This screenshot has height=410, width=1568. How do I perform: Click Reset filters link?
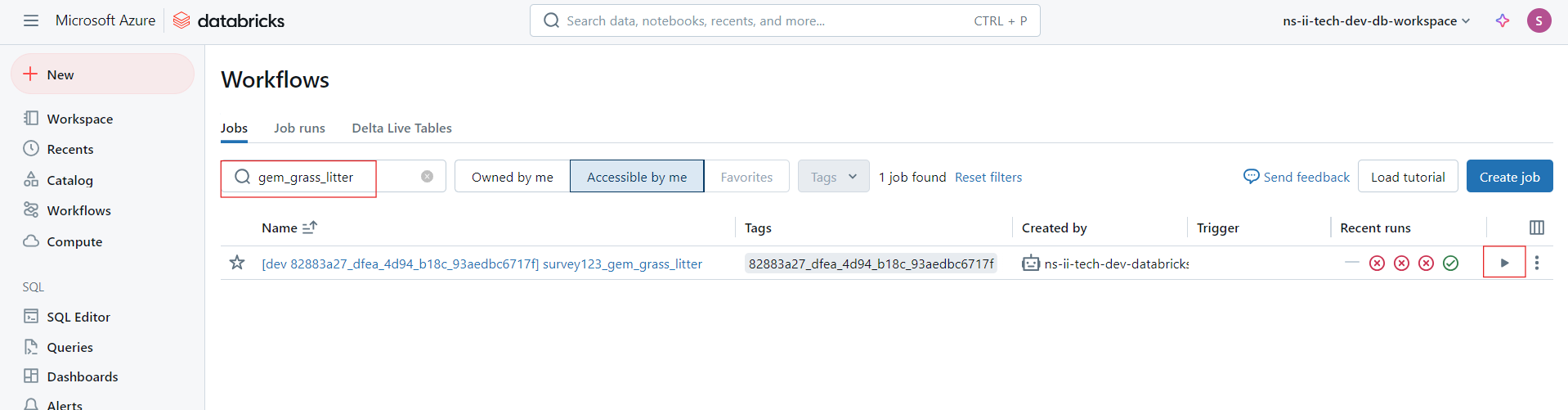(x=988, y=177)
